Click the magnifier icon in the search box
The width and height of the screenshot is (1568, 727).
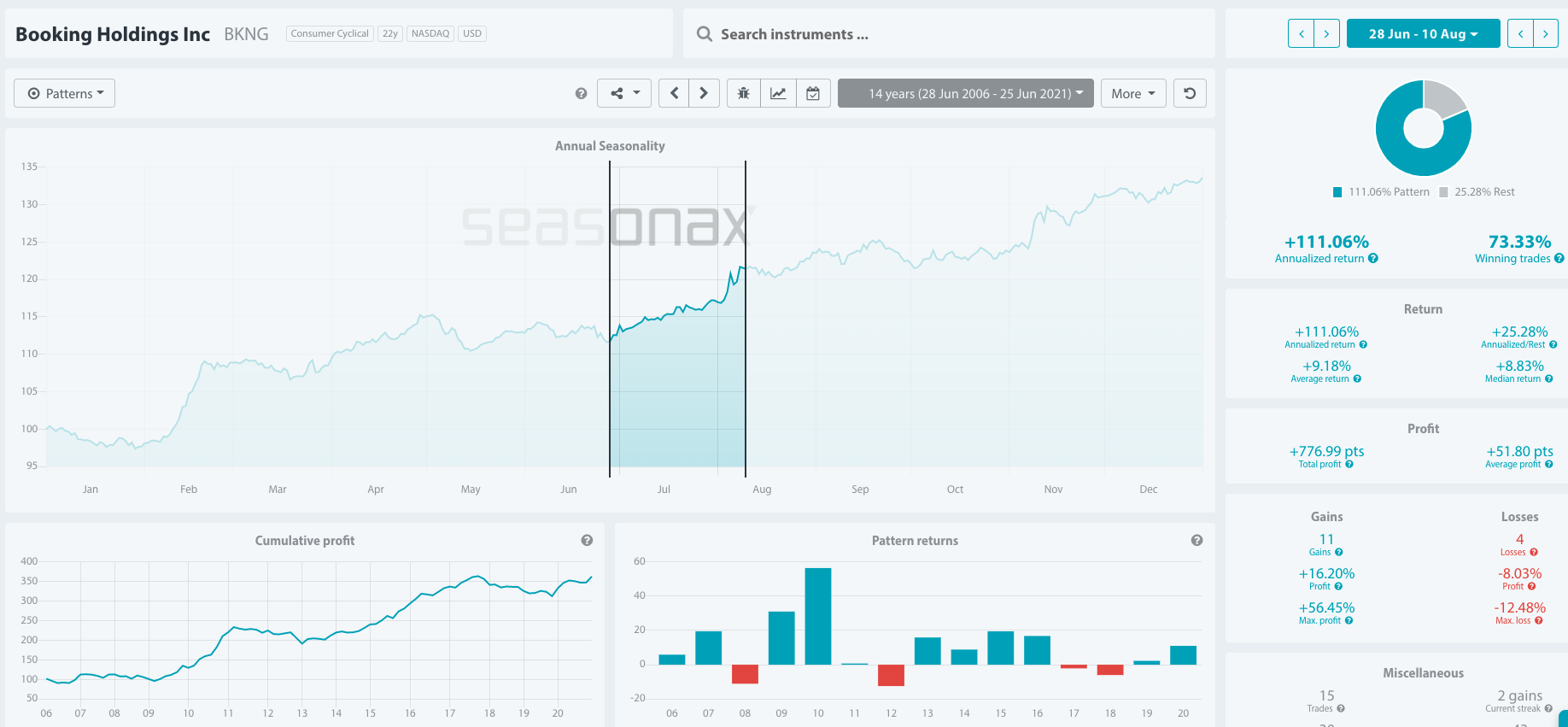pos(705,34)
